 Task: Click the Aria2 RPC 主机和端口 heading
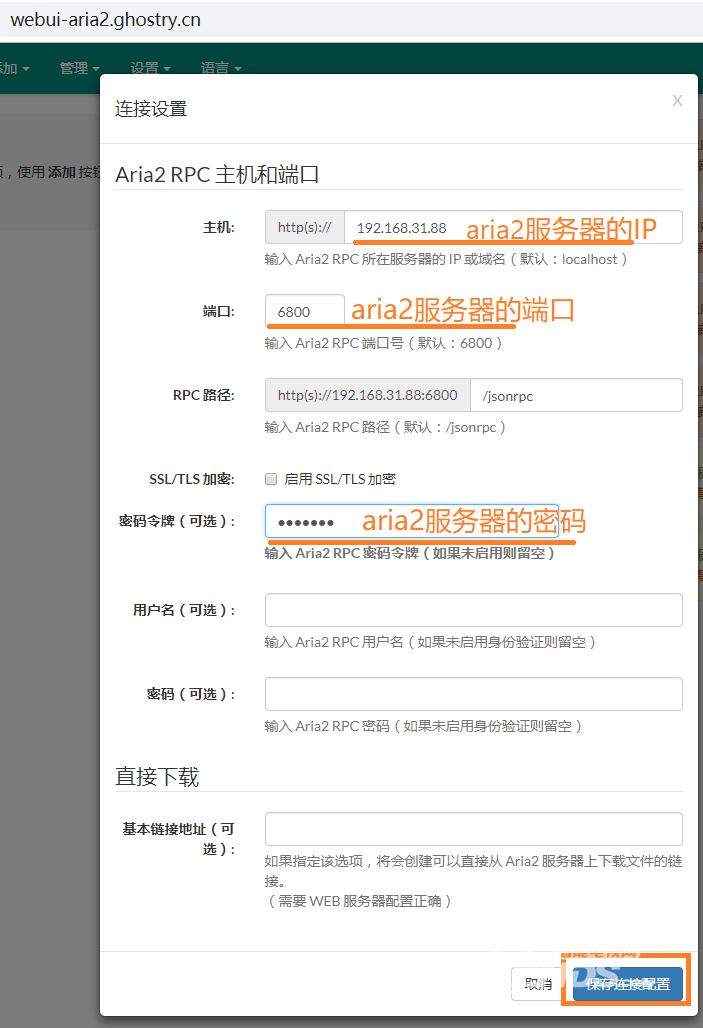tap(217, 174)
